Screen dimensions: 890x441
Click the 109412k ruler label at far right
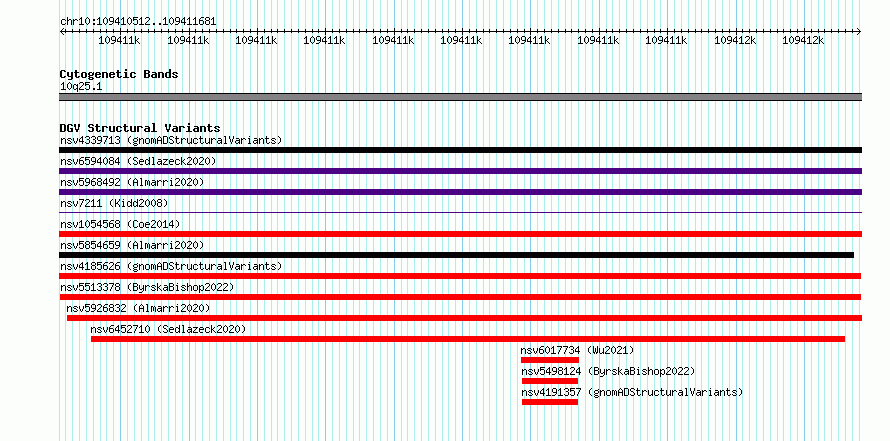tap(803, 40)
